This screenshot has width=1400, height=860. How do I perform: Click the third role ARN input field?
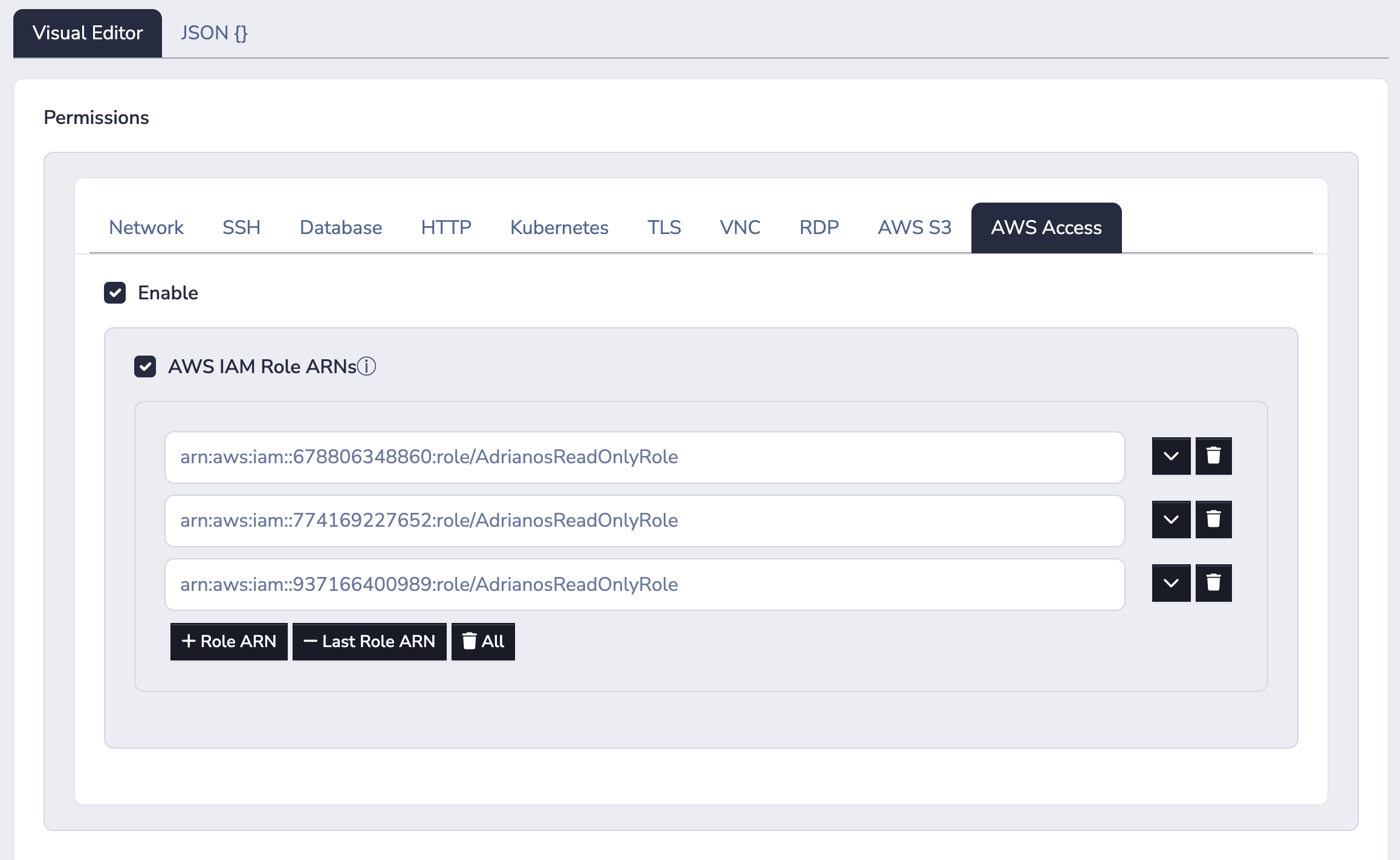644,584
